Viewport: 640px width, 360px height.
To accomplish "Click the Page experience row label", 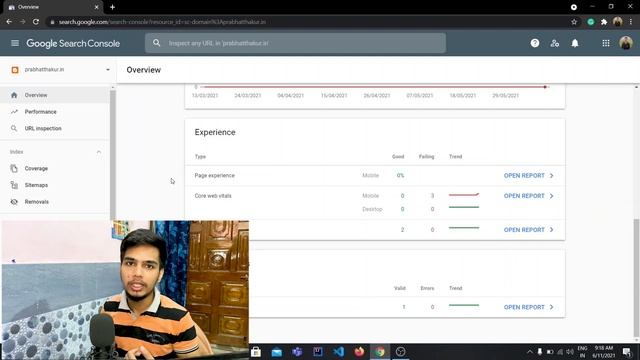I will [x=215, y=176].
